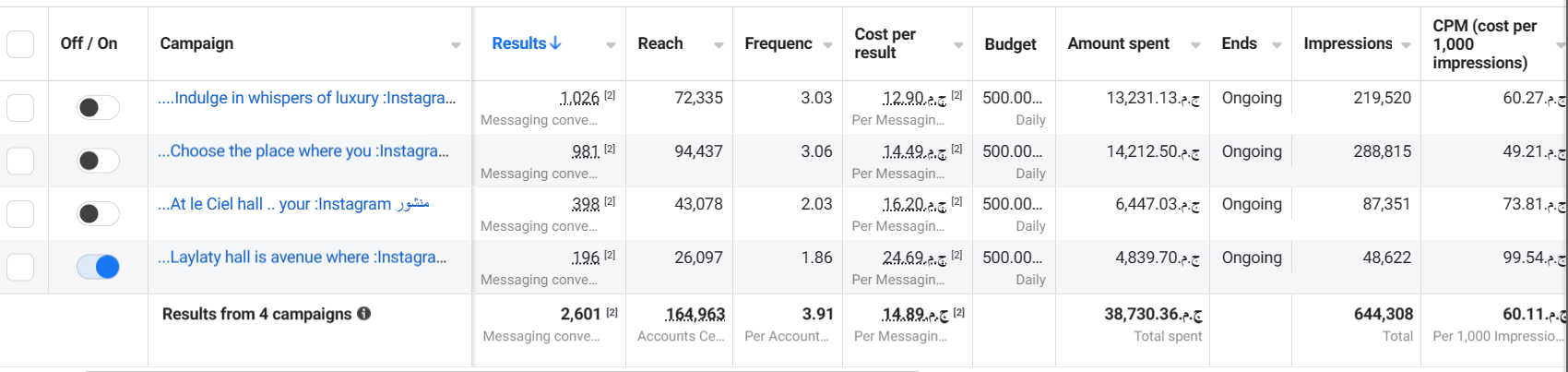1568x372 pixels.
Task: Open the Ends column dropdown arrow
Action: click(1277, 45)
